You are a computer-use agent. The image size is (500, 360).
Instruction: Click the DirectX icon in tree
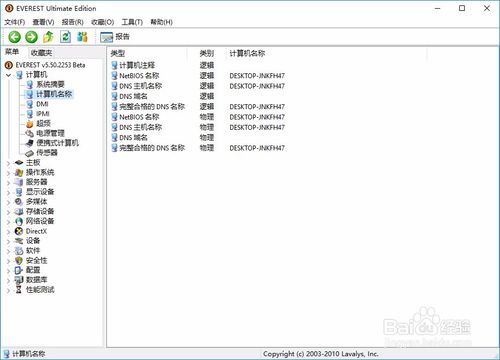coord(19,231)
